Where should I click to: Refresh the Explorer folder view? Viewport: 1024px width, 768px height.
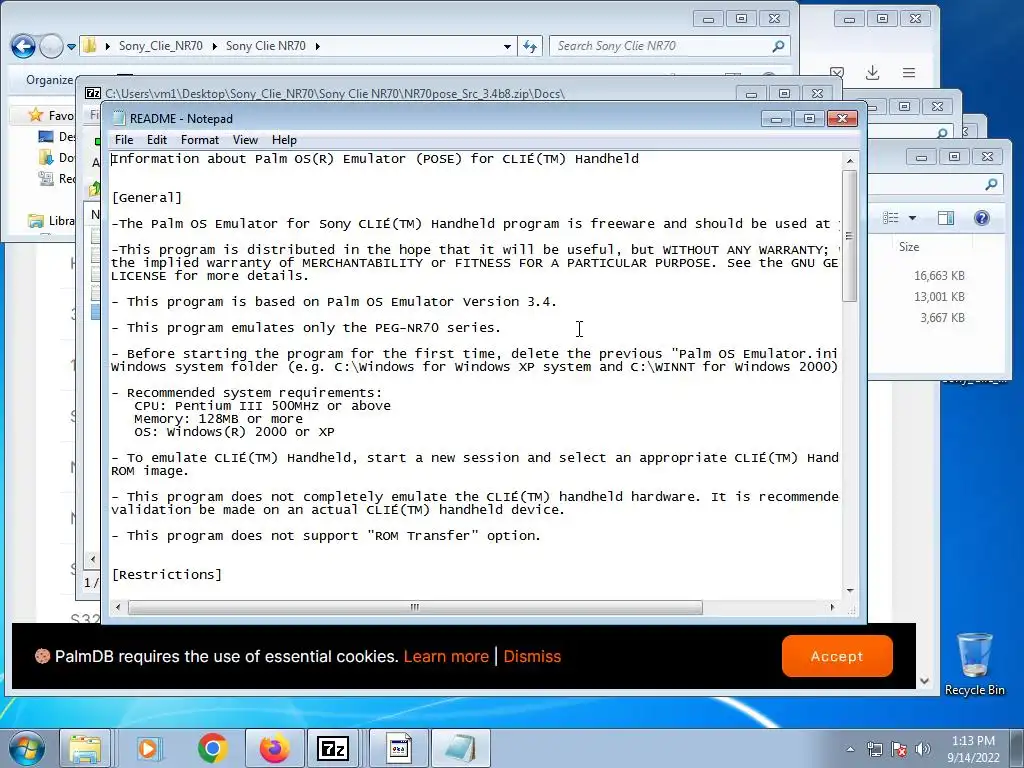(530, 46)
